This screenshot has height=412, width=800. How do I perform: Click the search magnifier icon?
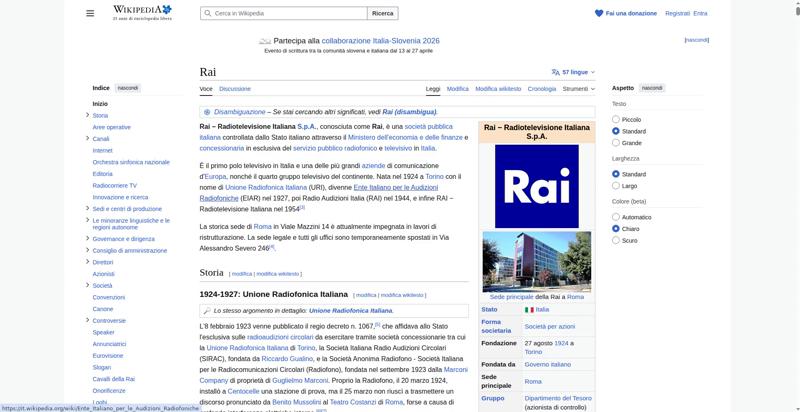[x=206, y=13]
